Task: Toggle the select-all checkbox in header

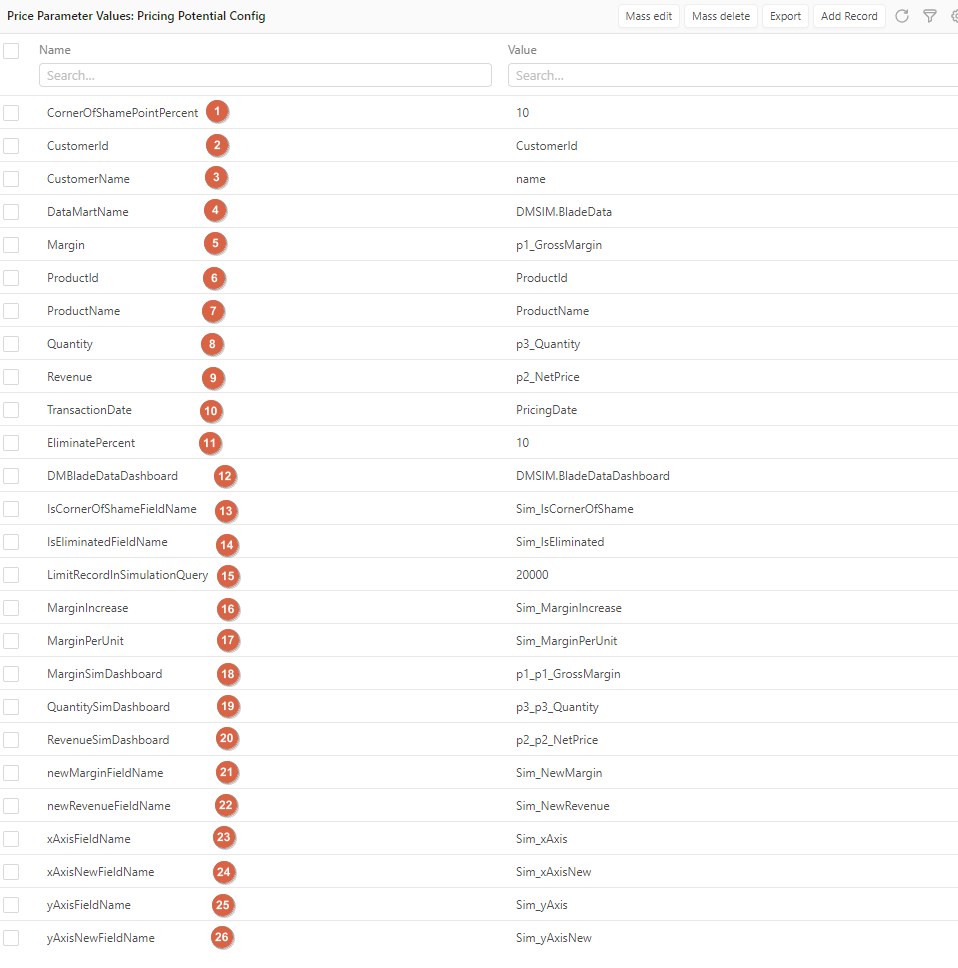Action: click(x=11, y=50)
